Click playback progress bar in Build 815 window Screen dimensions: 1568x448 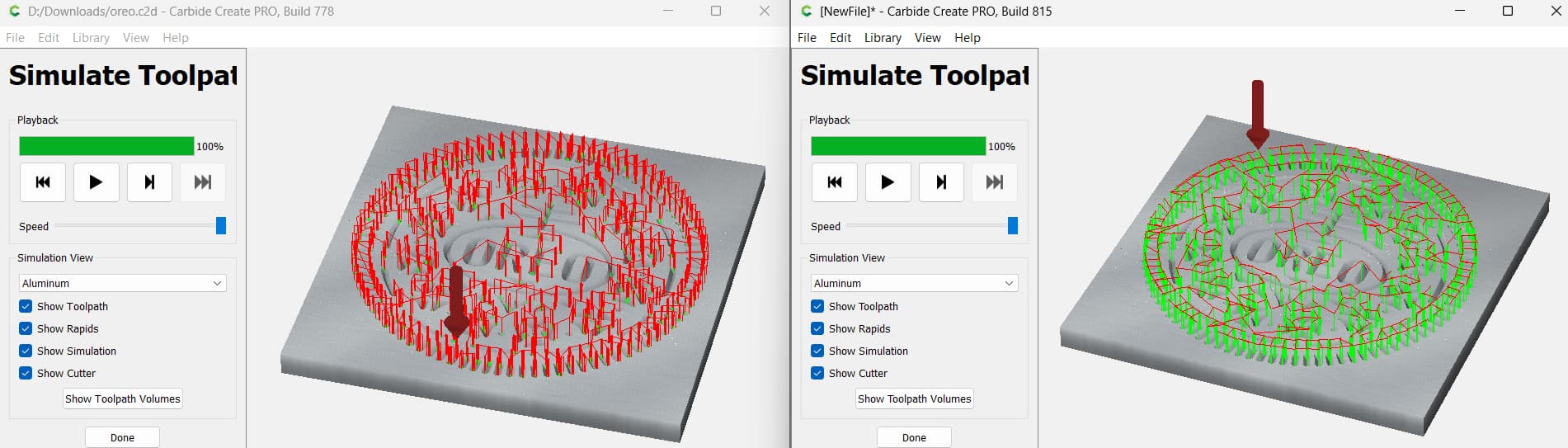click(x=898, y=146)
